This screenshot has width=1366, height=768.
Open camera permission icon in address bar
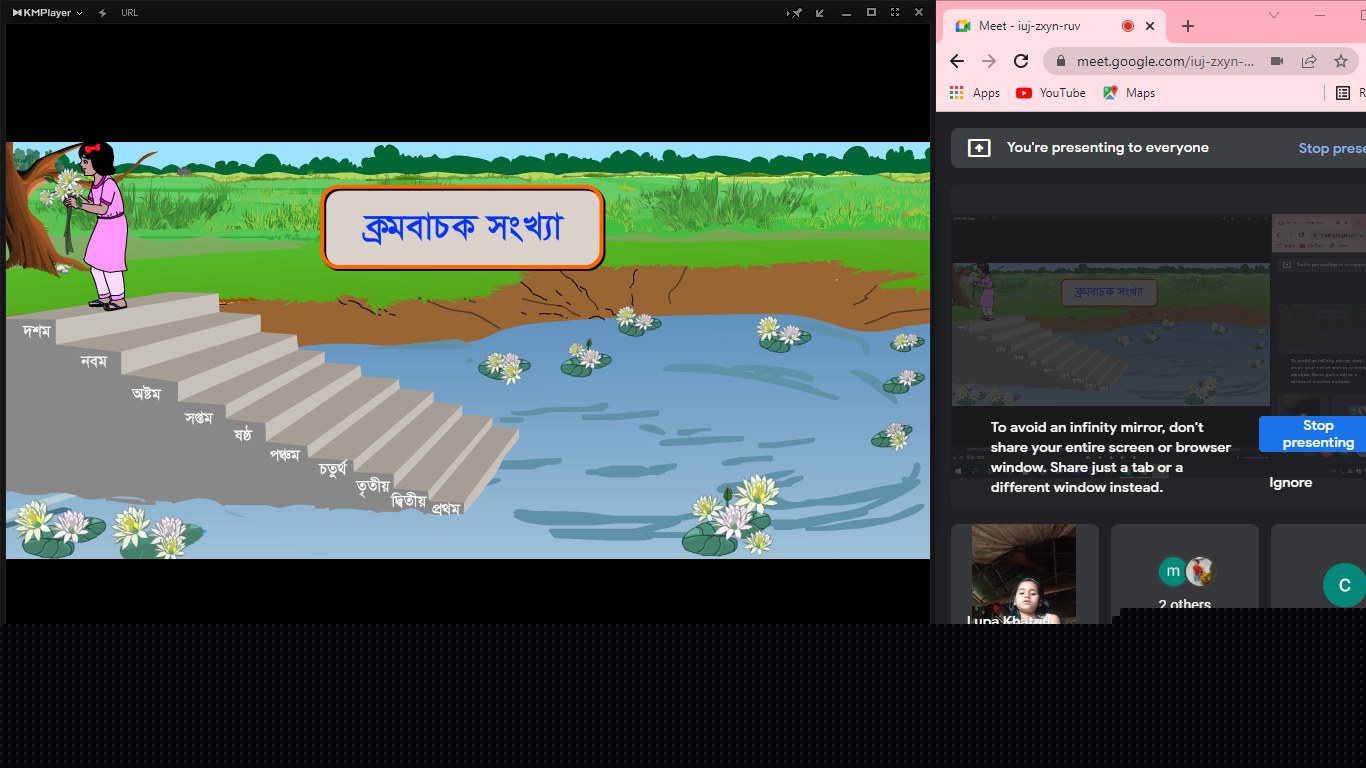click(x=1277, y=61)
